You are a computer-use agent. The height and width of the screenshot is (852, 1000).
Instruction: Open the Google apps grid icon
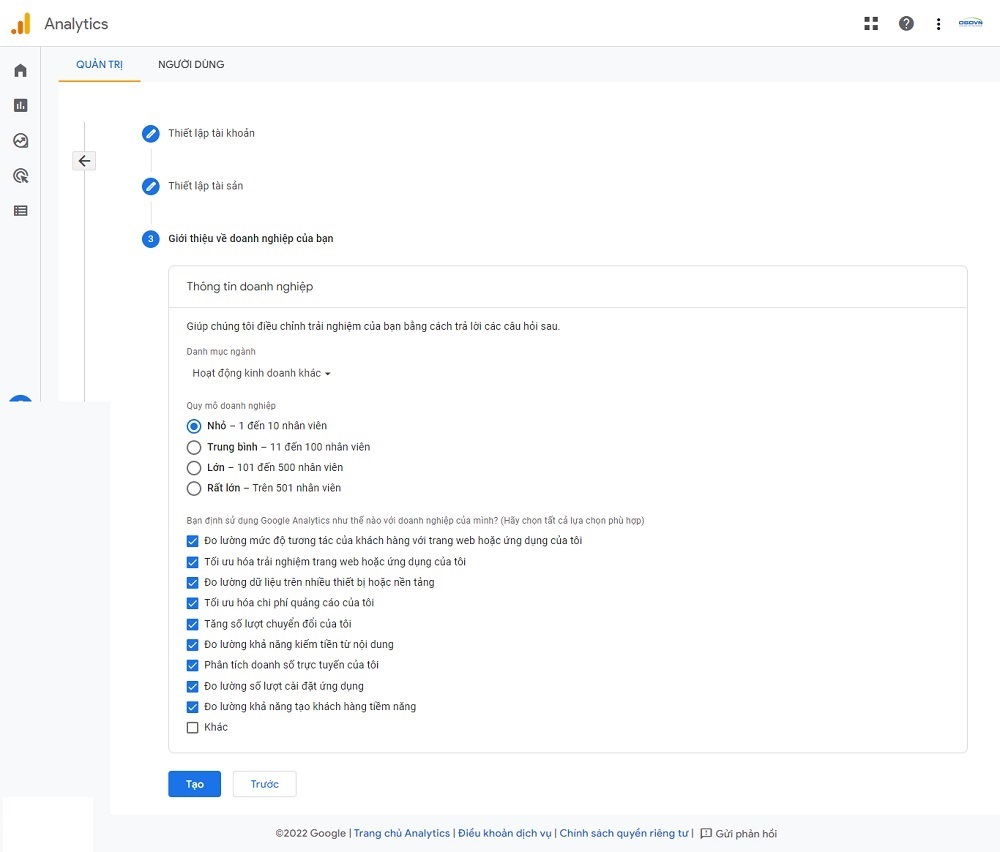coord(871,22)
